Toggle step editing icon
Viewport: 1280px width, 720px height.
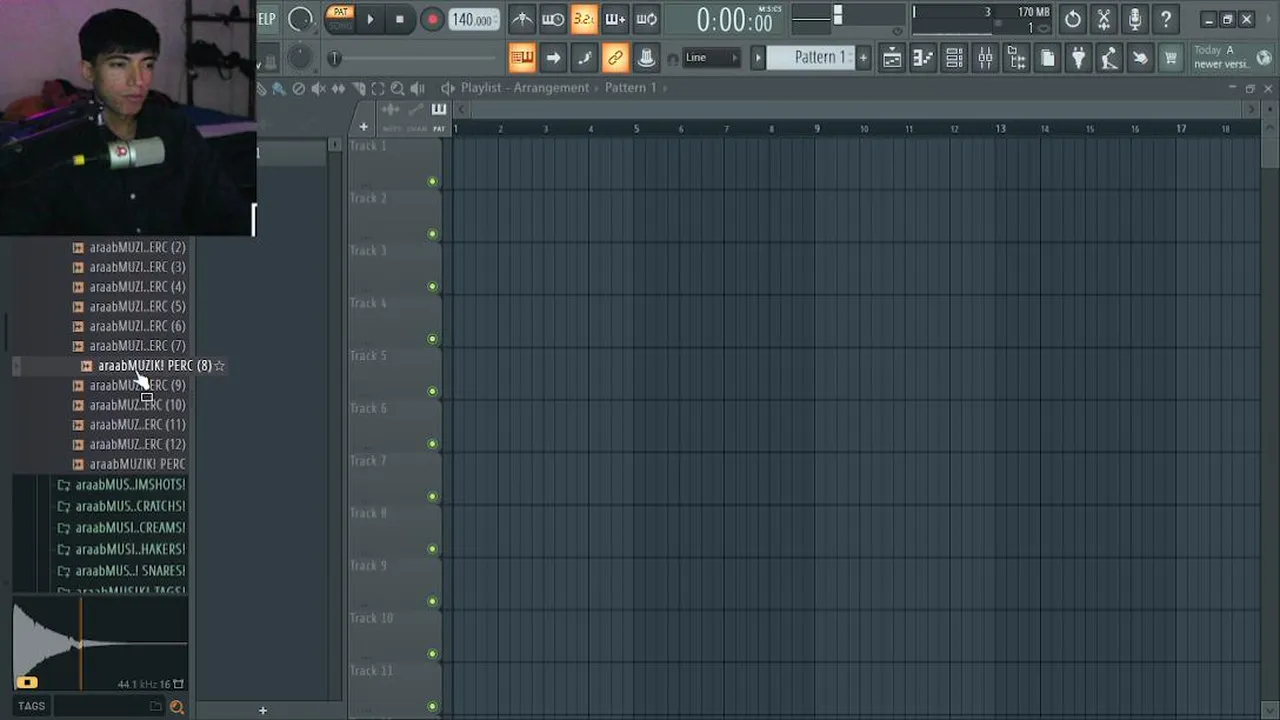pos(584,58)
